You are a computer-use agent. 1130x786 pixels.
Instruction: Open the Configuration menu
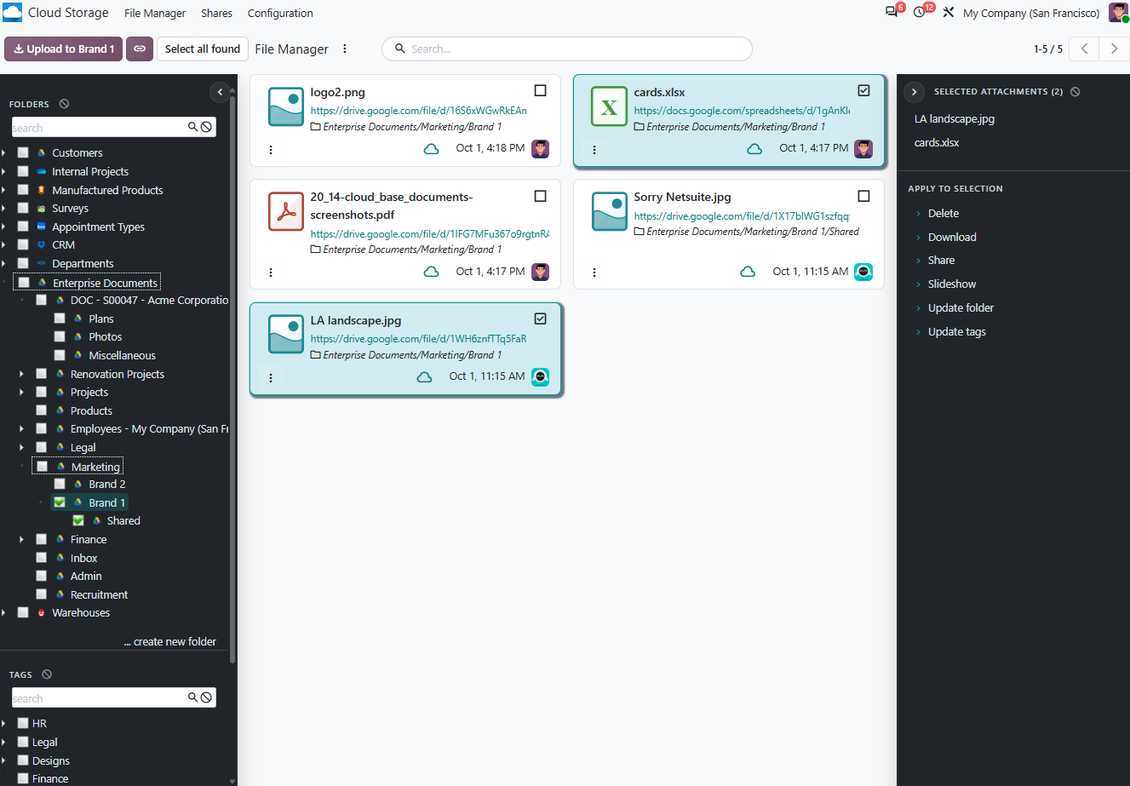[x=280, y=13]
